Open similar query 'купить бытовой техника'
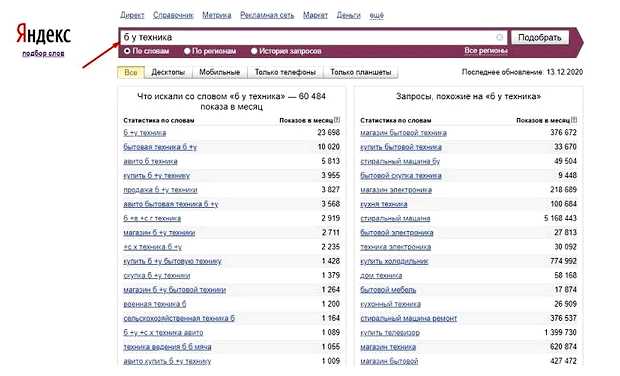Screen dimensions: 620x376 [401, 147]
